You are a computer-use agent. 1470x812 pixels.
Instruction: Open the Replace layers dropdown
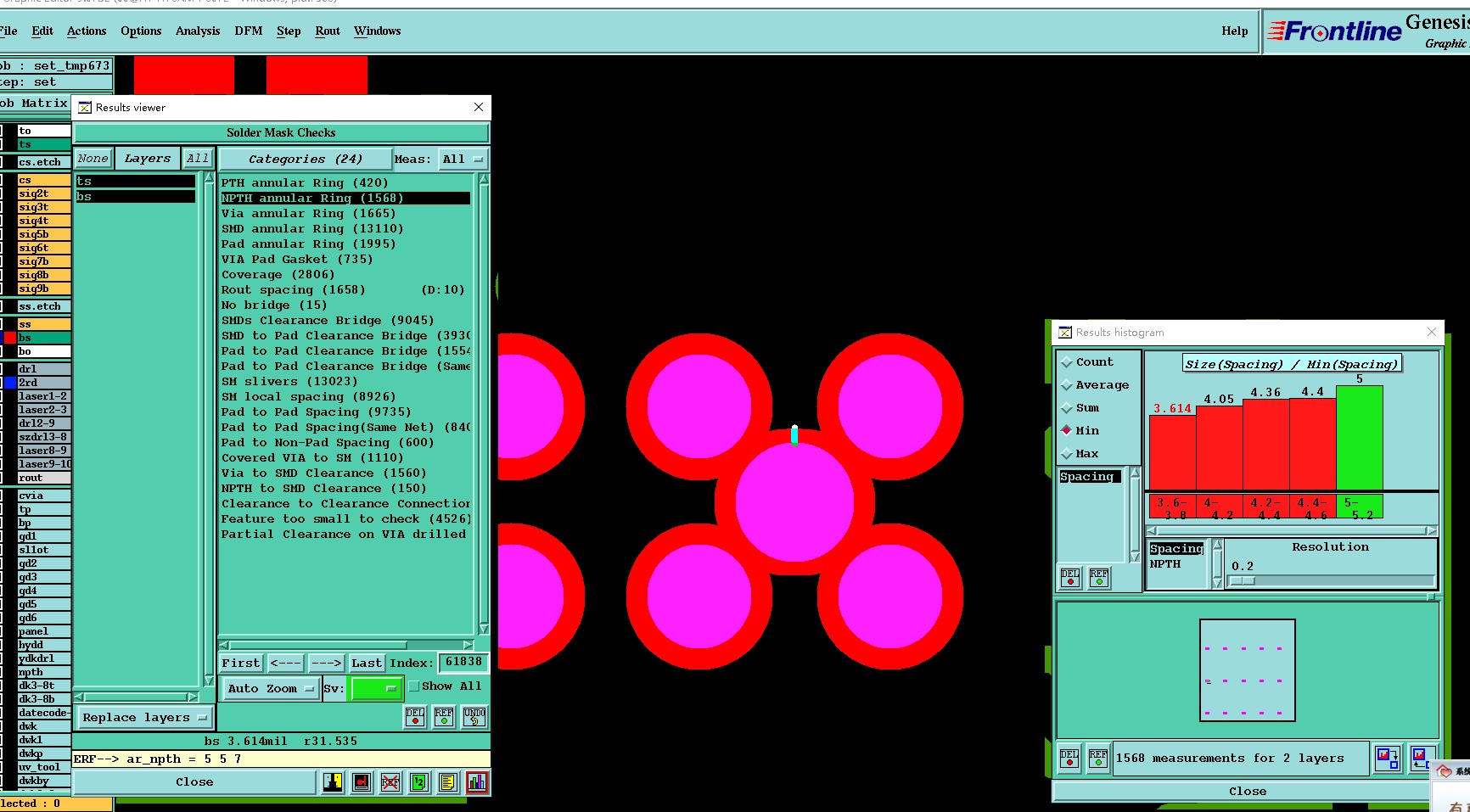(144, 718)
